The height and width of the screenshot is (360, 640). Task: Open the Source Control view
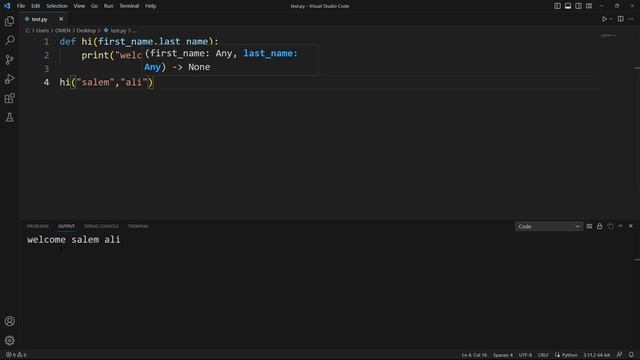[x=9, y=60]
